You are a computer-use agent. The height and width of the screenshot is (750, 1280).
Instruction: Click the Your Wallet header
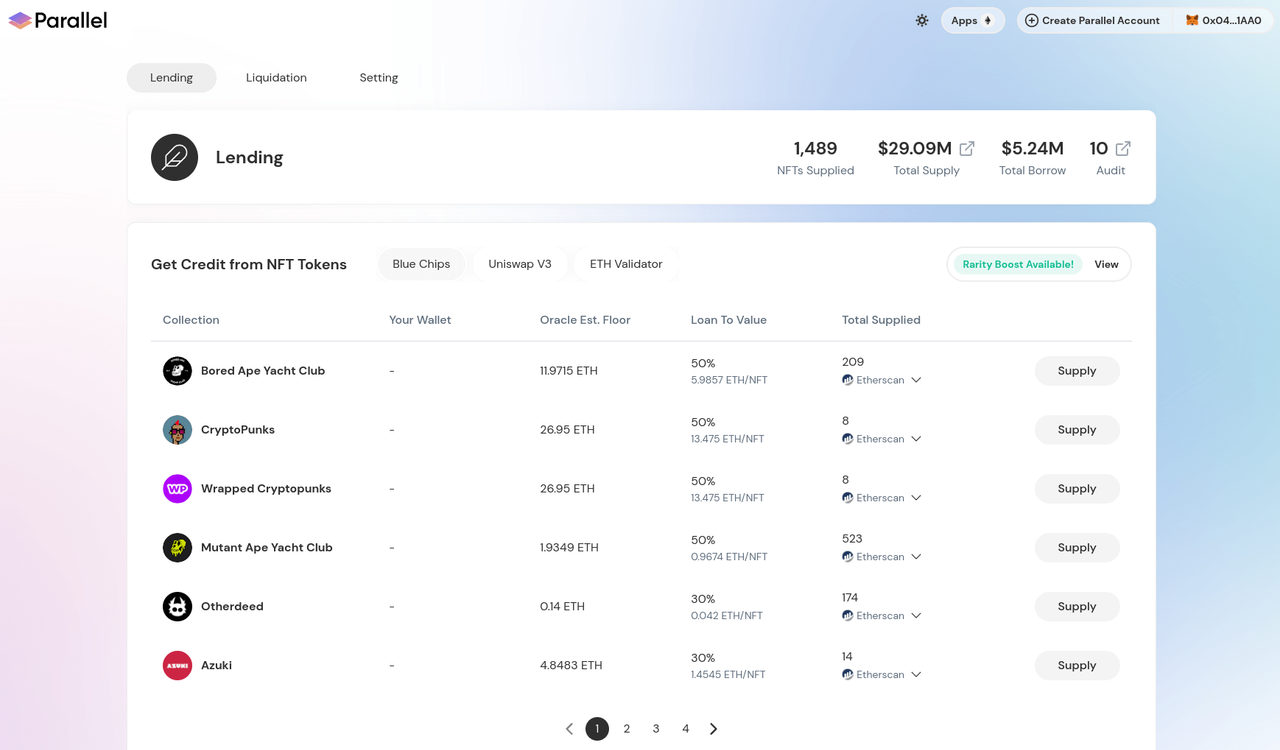coord(420,320)
